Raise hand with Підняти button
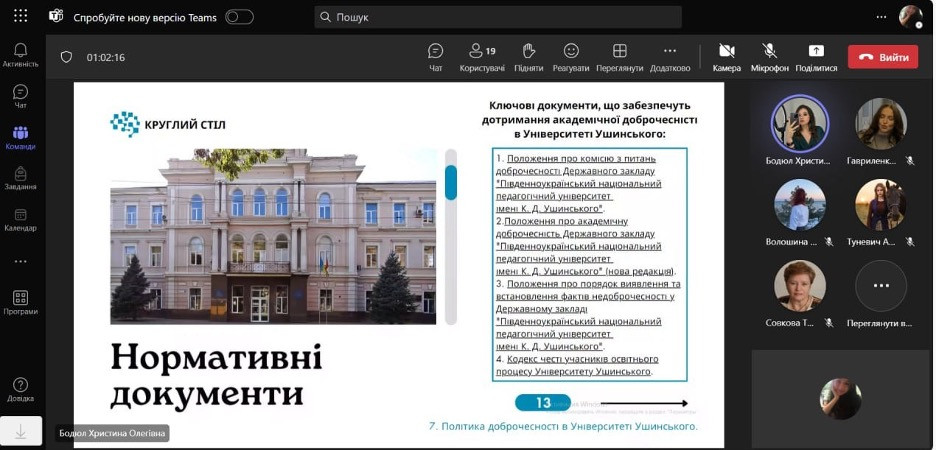The image size is (936, 450). coord(529,57)
